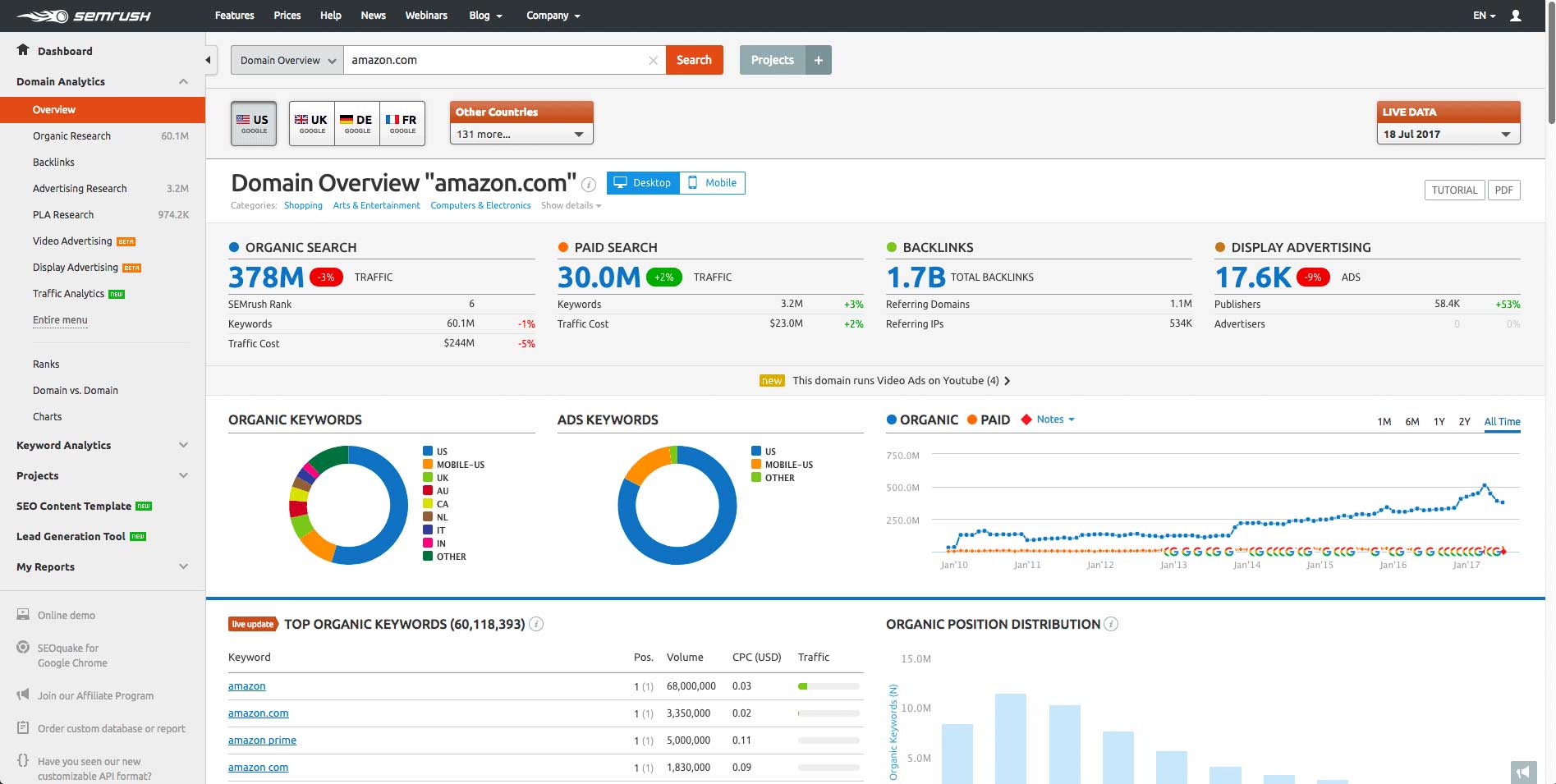1556x784 pixels.
Task: Select the UK Google database
Action: pos(311,123)
